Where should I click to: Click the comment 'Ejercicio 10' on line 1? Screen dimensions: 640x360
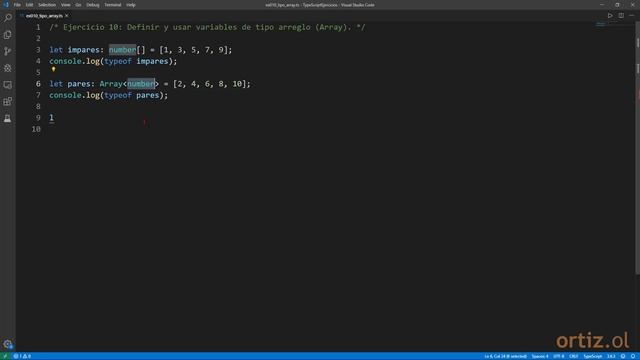point(90,27)
